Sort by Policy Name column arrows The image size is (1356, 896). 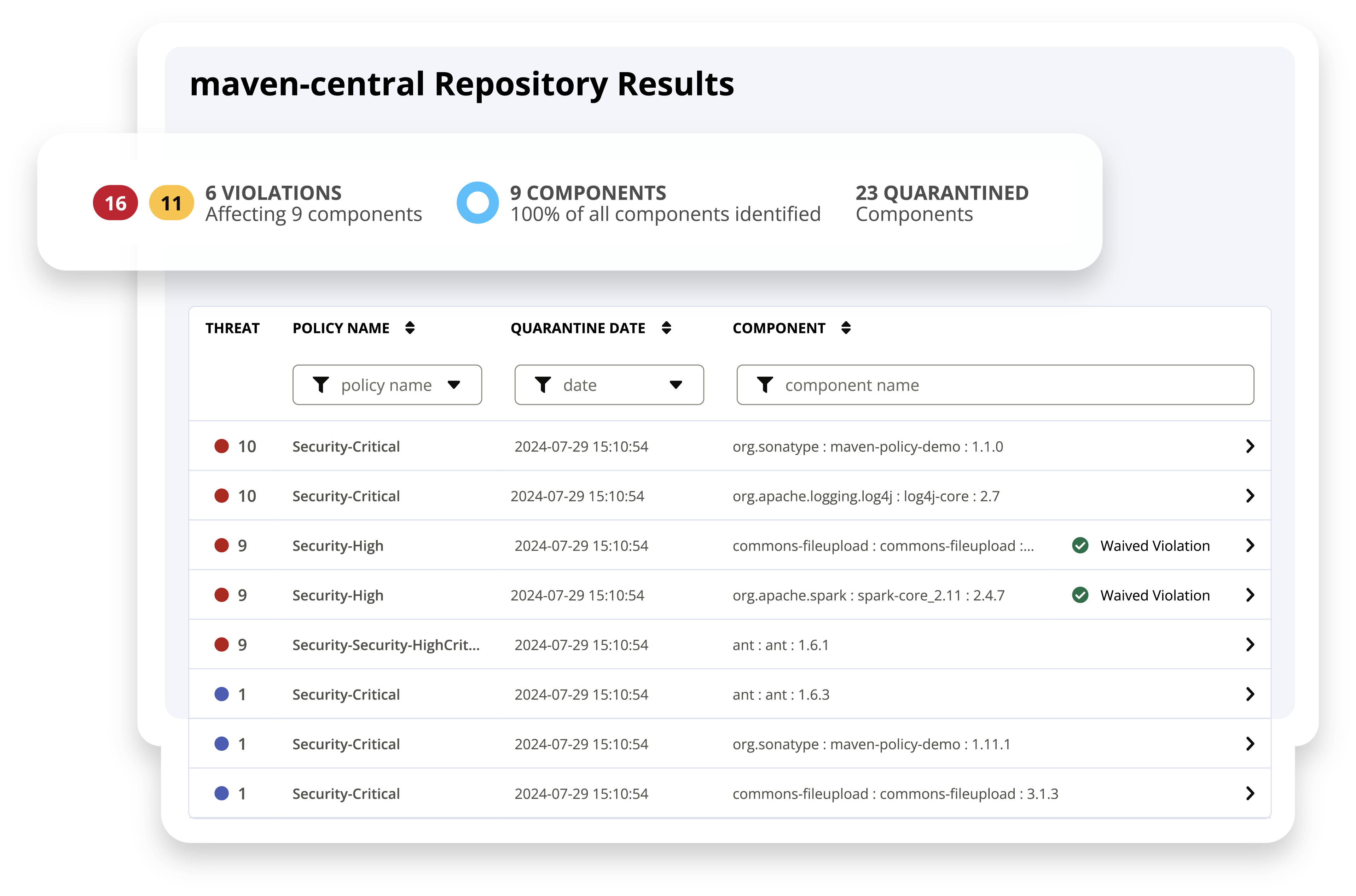pos(410,328)
